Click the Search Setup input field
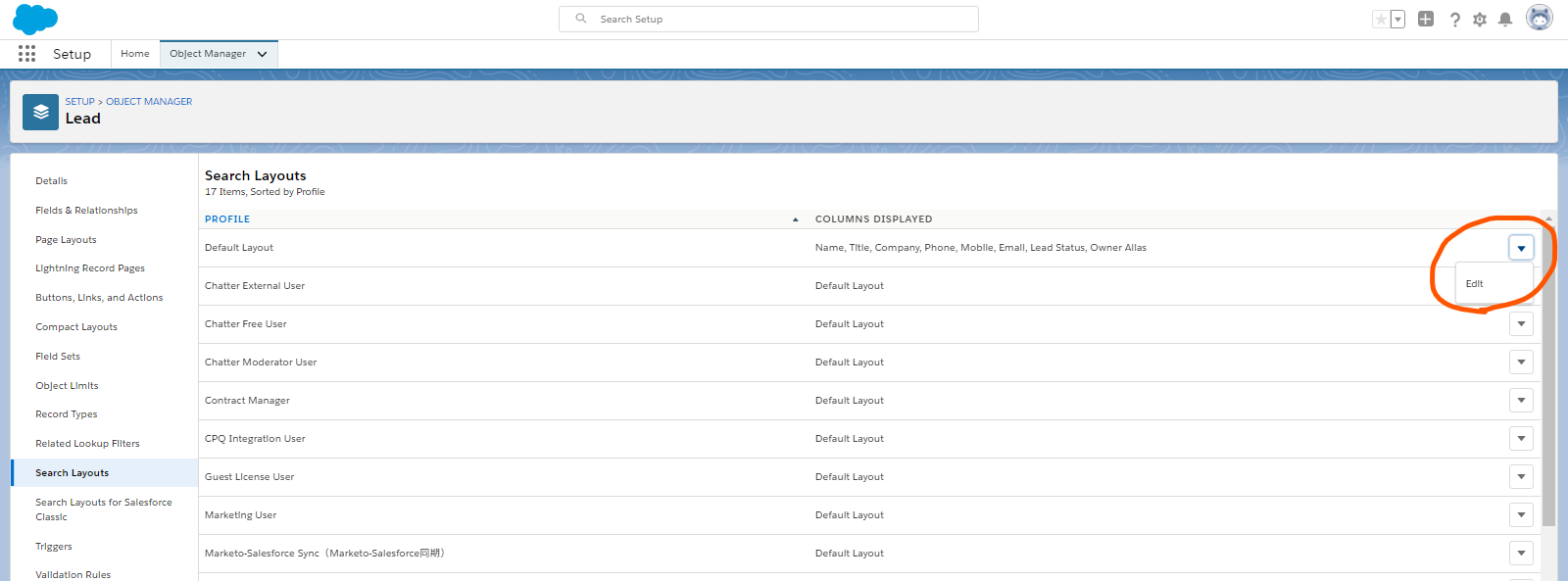Viewport: 1568px width, 581px height. pos(768,19)
